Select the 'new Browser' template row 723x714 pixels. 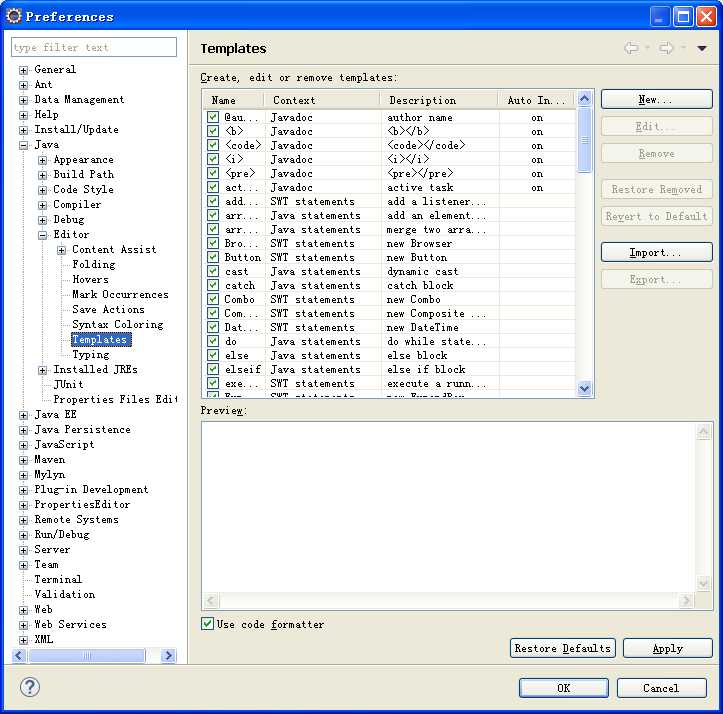tap(390, 243)
